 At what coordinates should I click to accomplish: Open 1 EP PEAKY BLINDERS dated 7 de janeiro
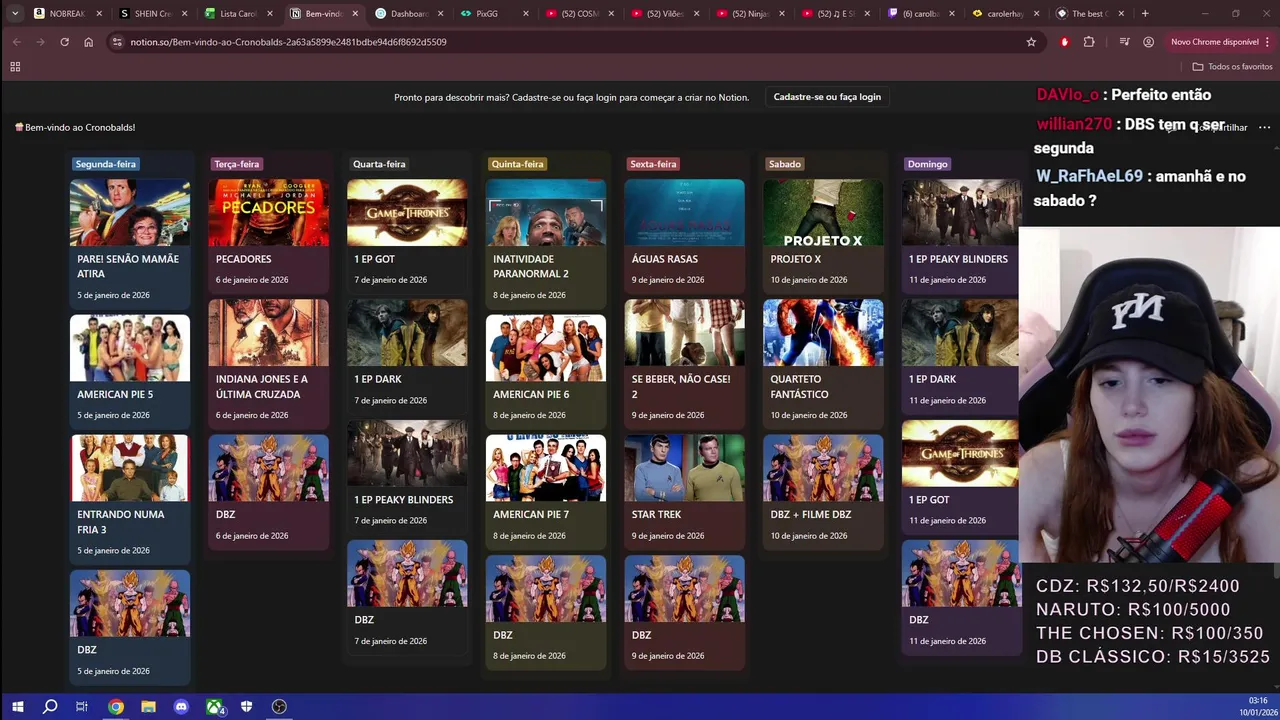407,475
